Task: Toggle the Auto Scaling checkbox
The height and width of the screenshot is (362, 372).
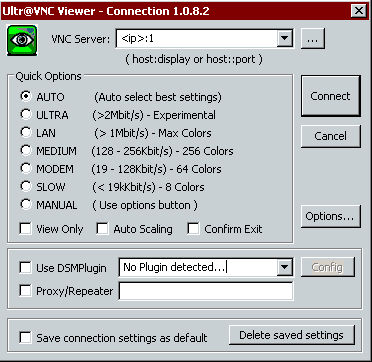Action: point(102,229)
